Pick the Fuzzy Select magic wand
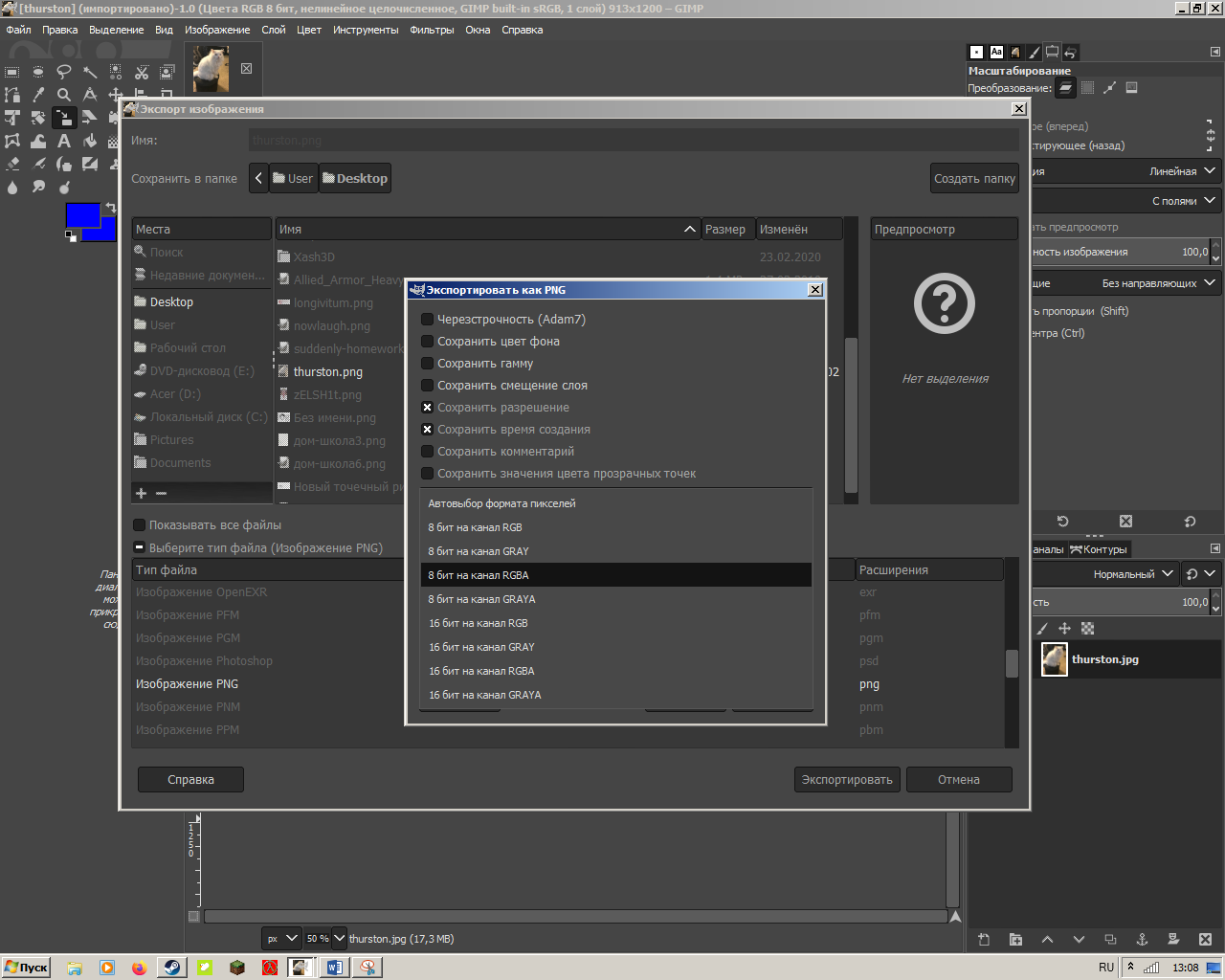The image size is (1225, 980). tap(90, 72)
